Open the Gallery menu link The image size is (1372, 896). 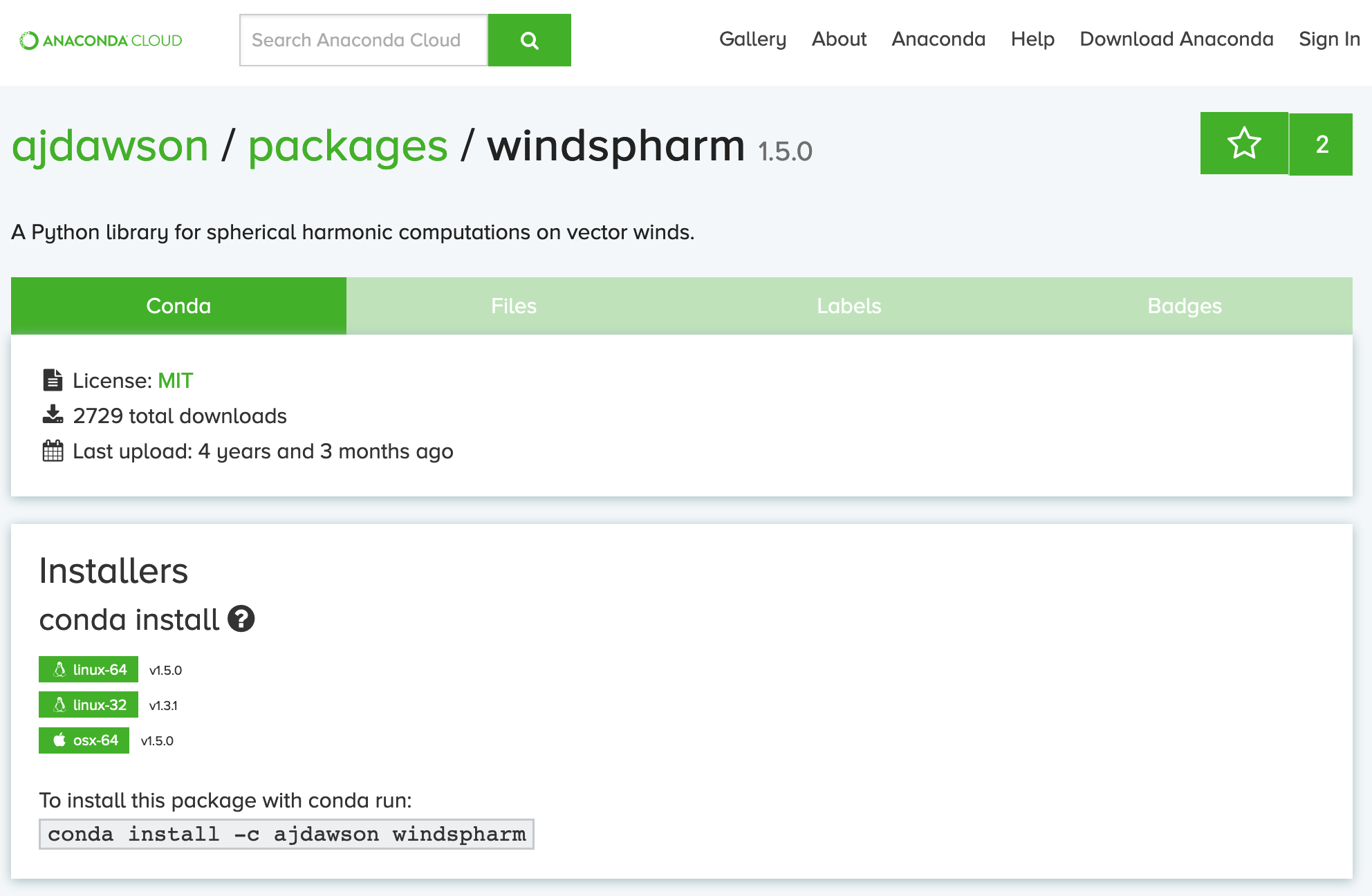tap(752, 39)
